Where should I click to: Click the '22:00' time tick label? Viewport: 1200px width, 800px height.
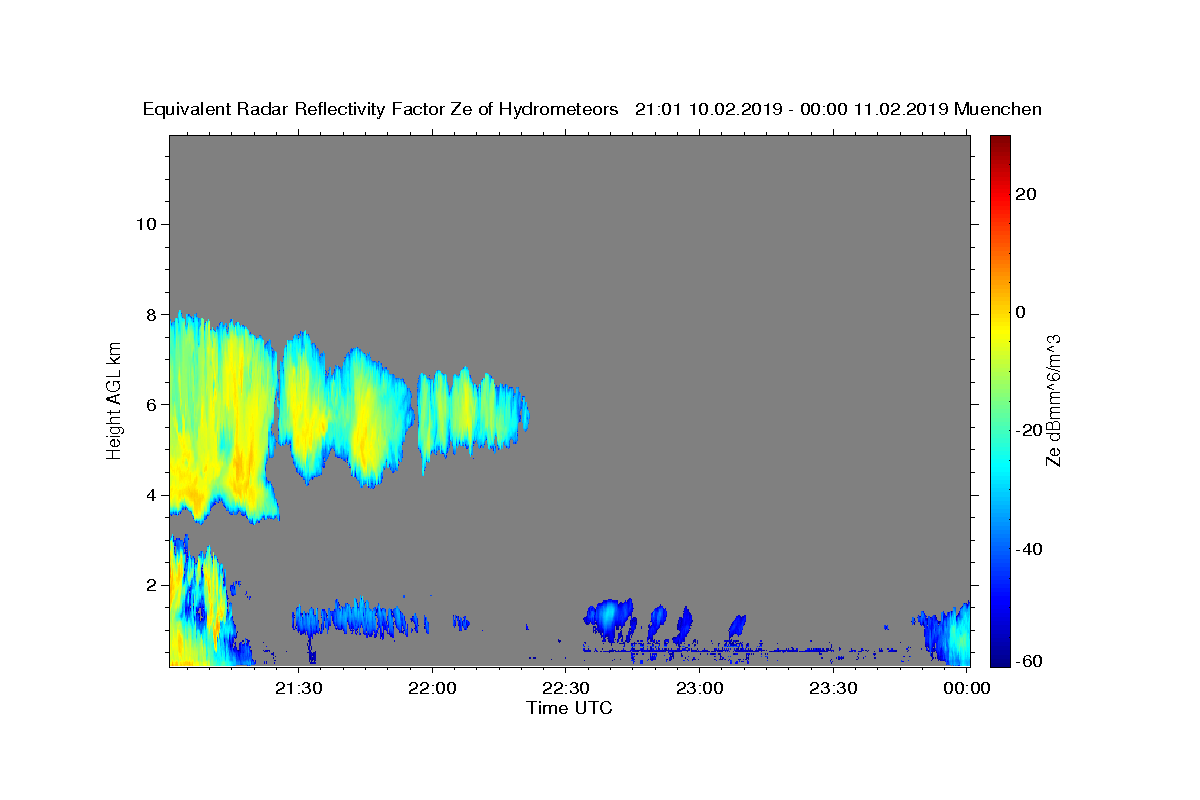click(432, 688)
